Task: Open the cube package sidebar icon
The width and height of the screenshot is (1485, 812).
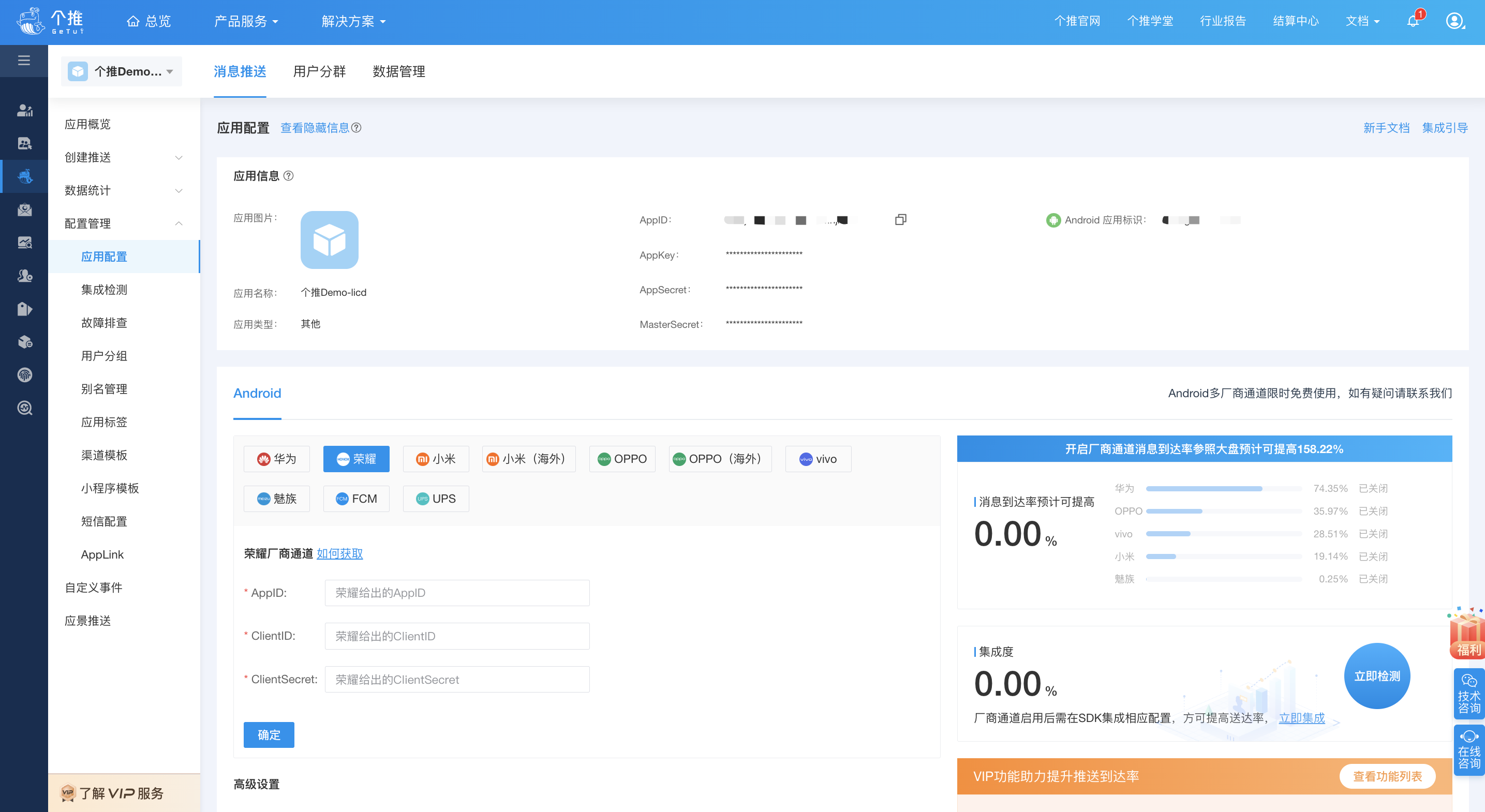Action: click(24, 342)
